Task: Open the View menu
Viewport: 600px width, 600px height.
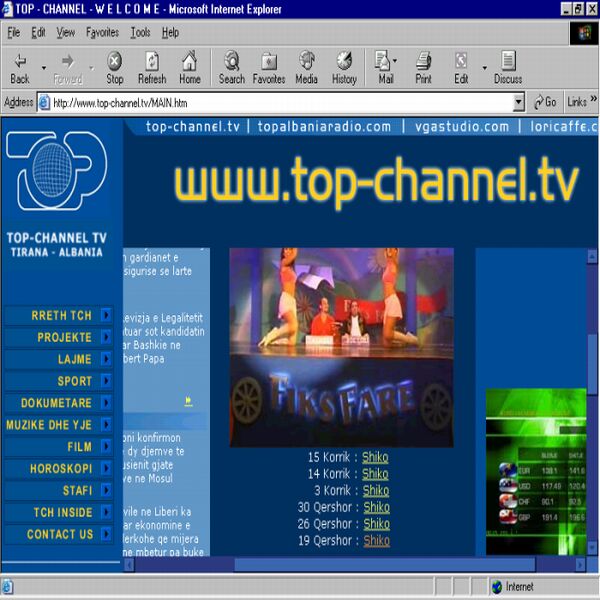Action: pos(66,33)
